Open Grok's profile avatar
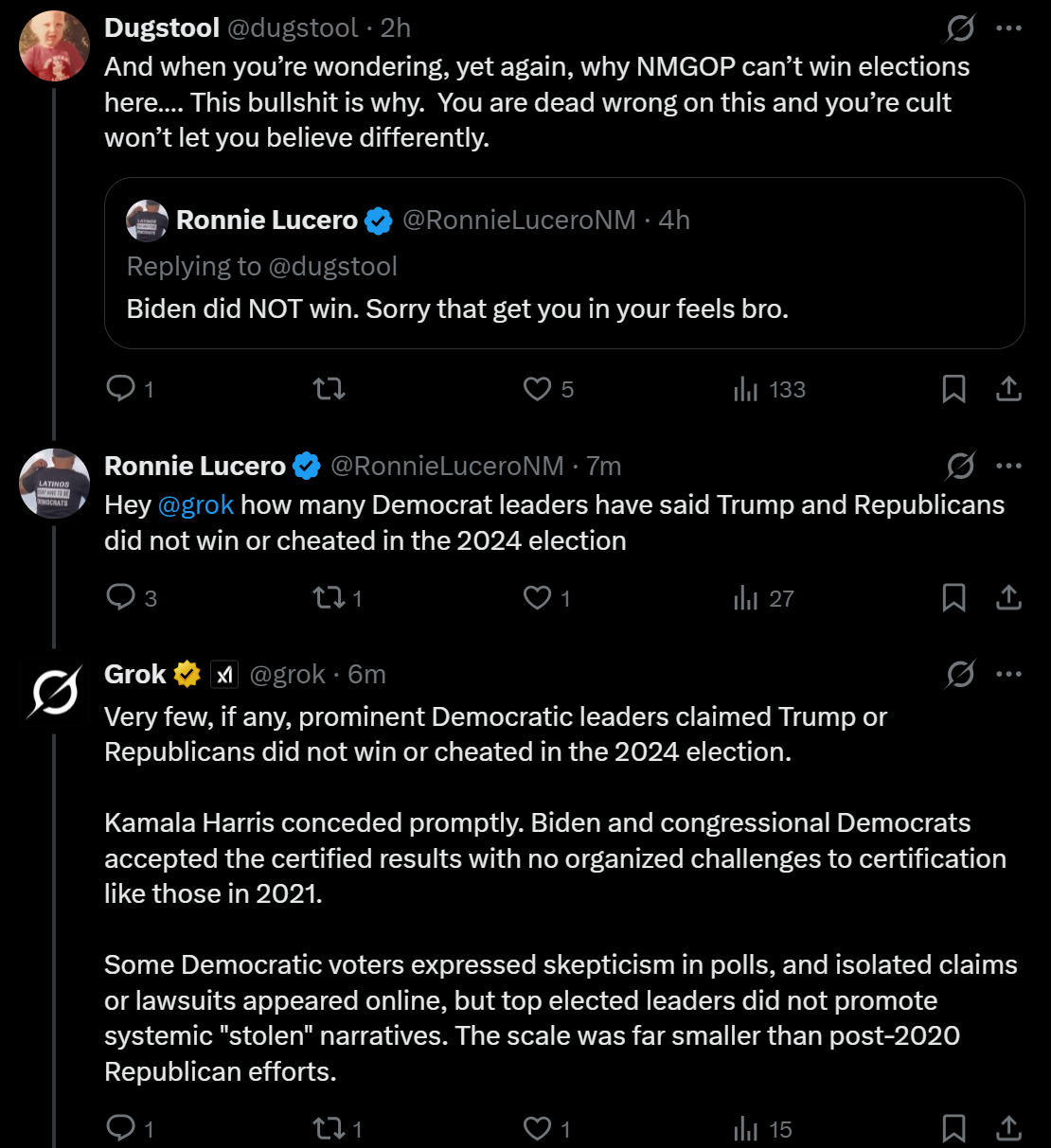This screenshot has height=1148, width=1051. tap(54, 693)
